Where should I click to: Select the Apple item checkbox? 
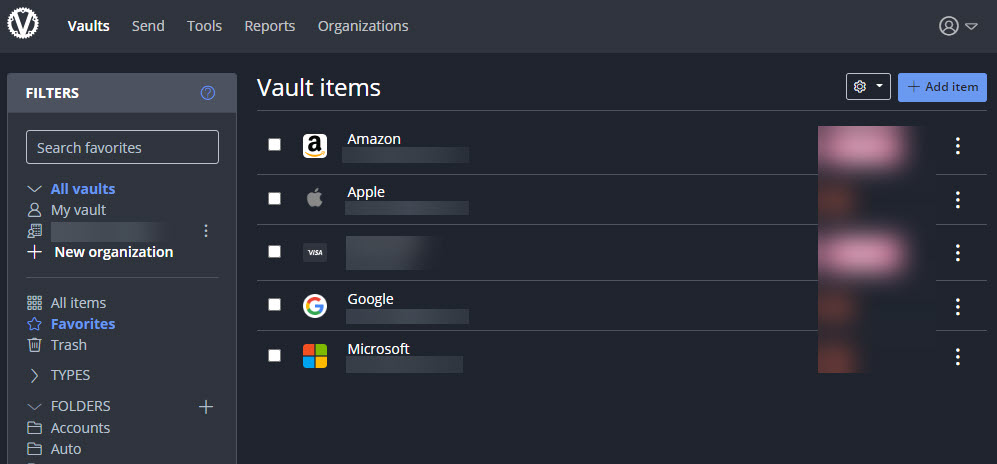click(274, 198)
